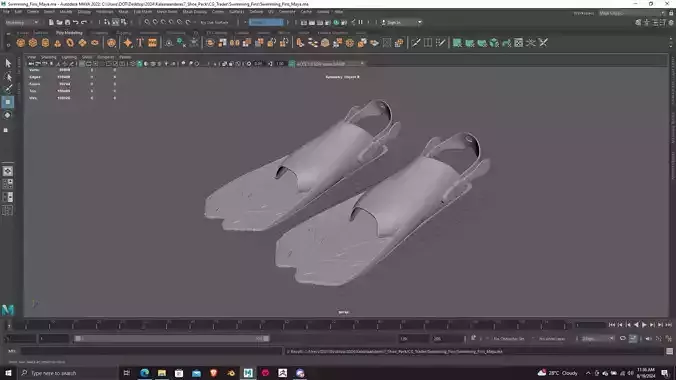Go to start of playback range
Image resolution: width=676 pixels, height=380 pixels.
coord(612,325)
